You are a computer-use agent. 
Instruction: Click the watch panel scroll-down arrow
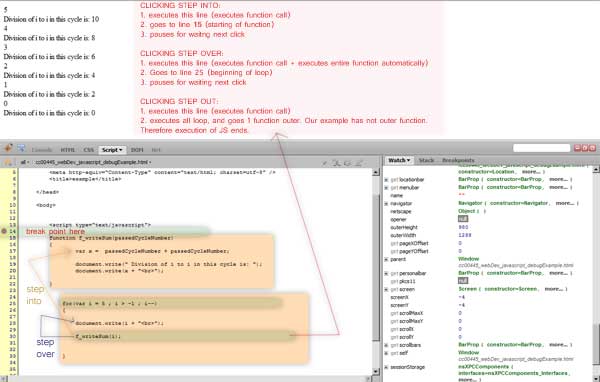[x=596, y=379]
